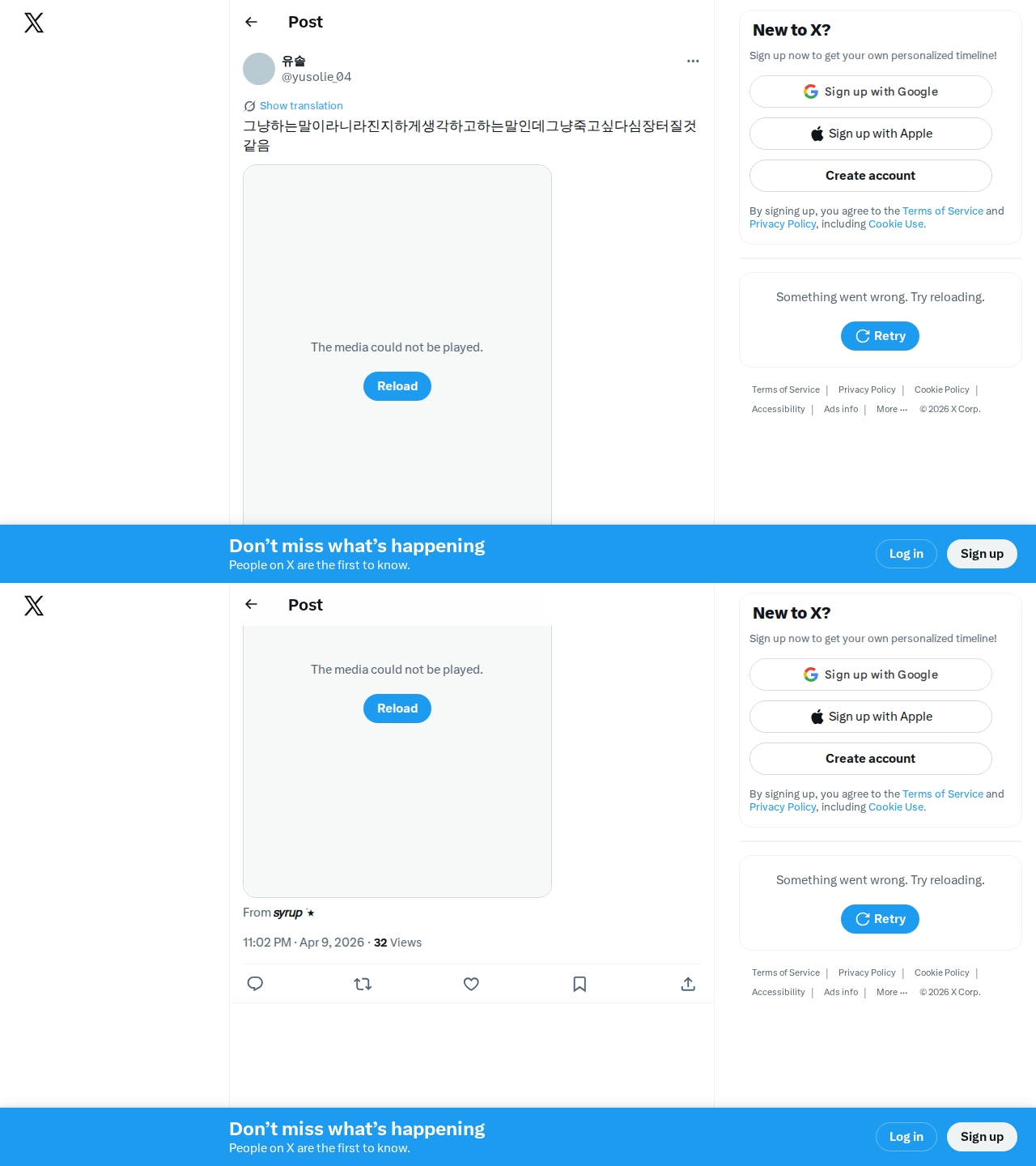Like the post with the heart icon
The height and width of the screenshot is (1166, 1036).
point(471,984)
